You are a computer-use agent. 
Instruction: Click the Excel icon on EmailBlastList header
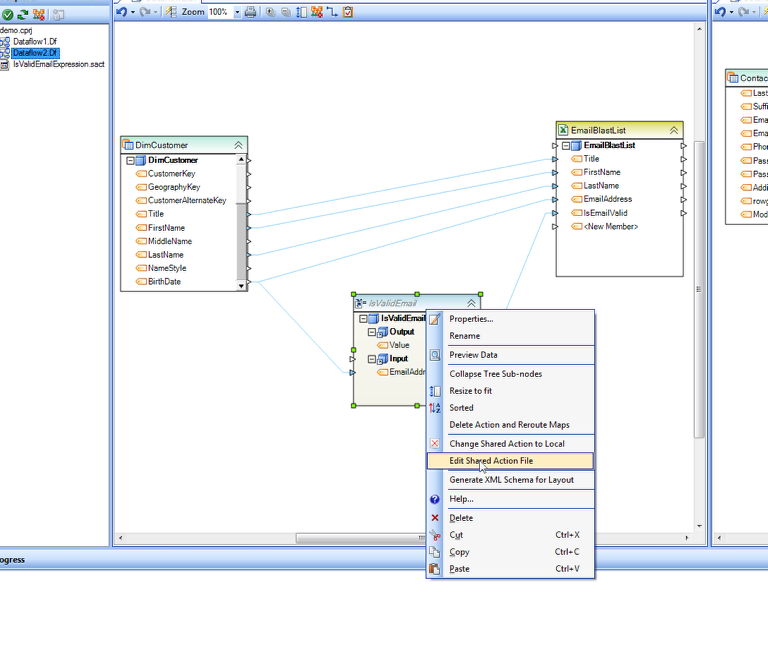pos(563,130)
